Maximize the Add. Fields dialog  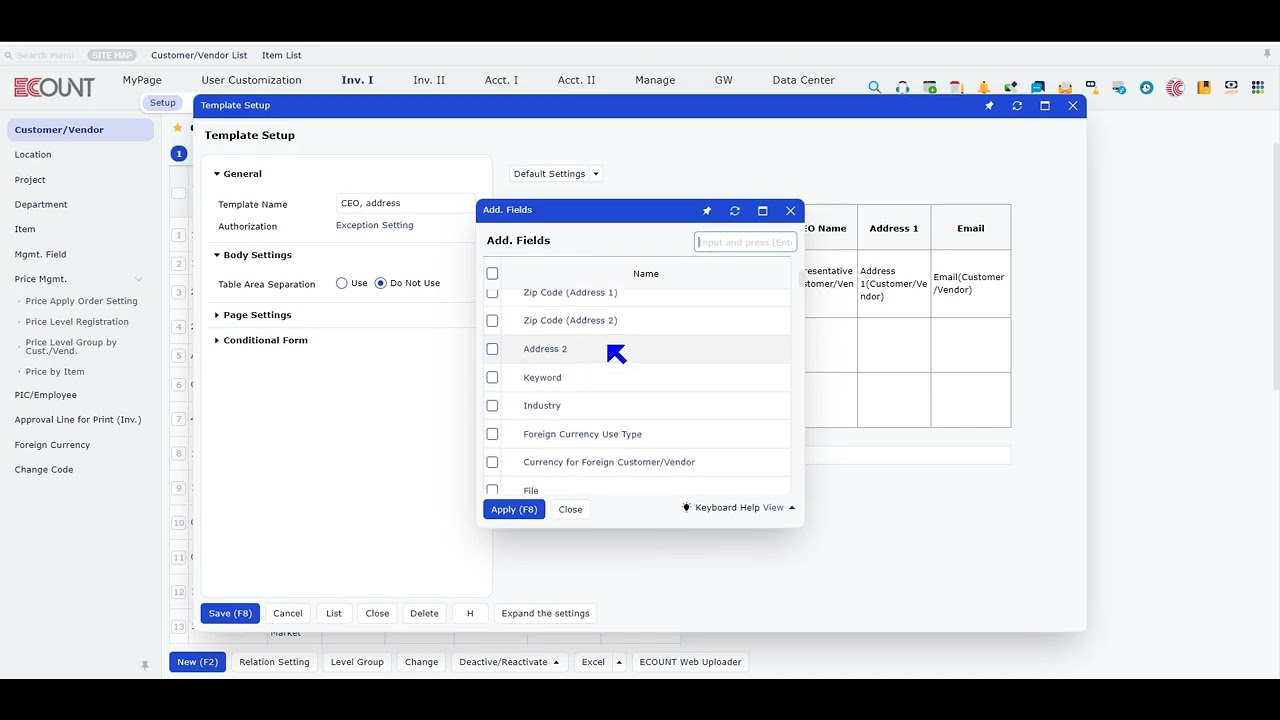[763, 211]
